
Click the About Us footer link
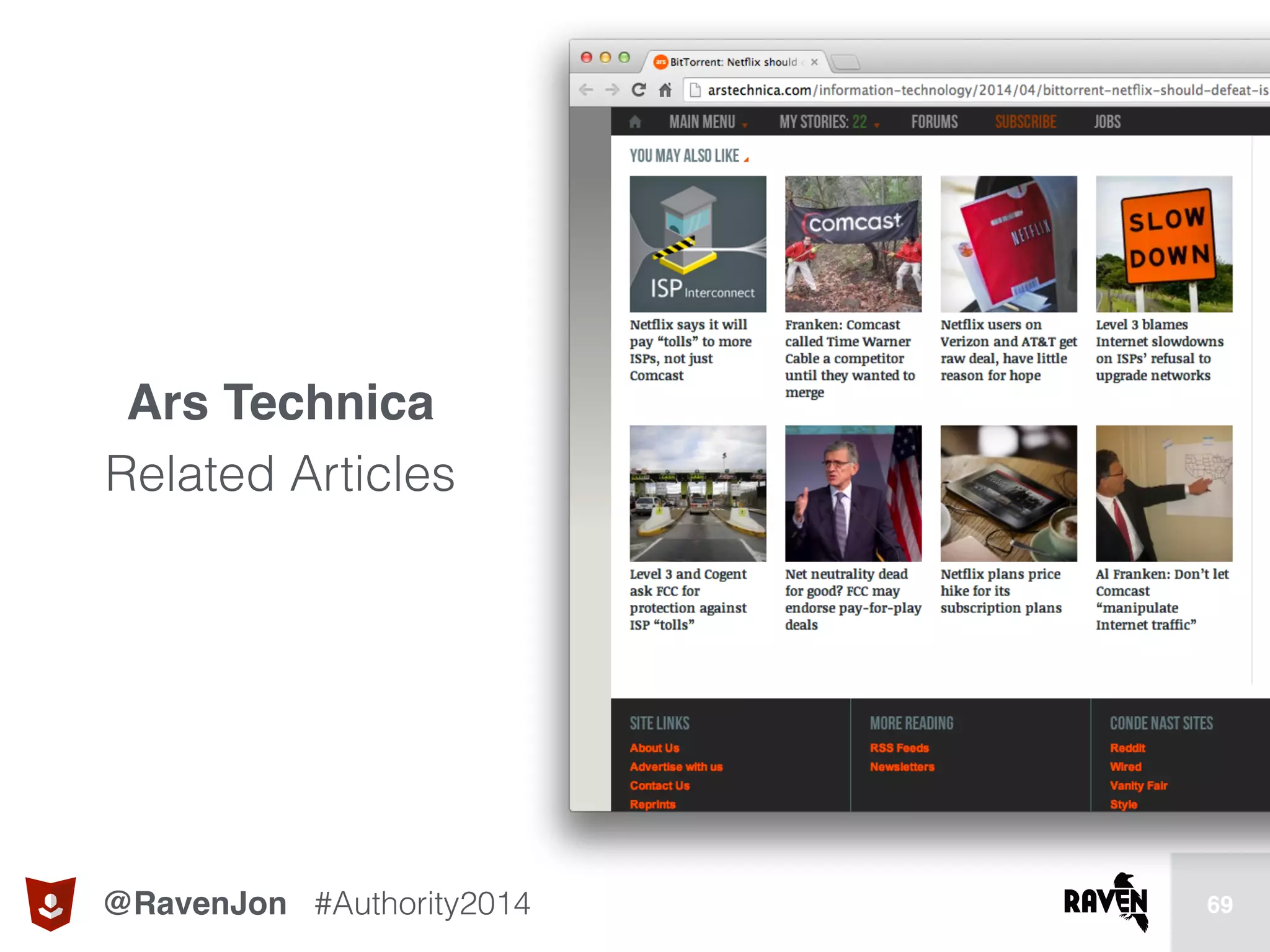click(654, 748)
